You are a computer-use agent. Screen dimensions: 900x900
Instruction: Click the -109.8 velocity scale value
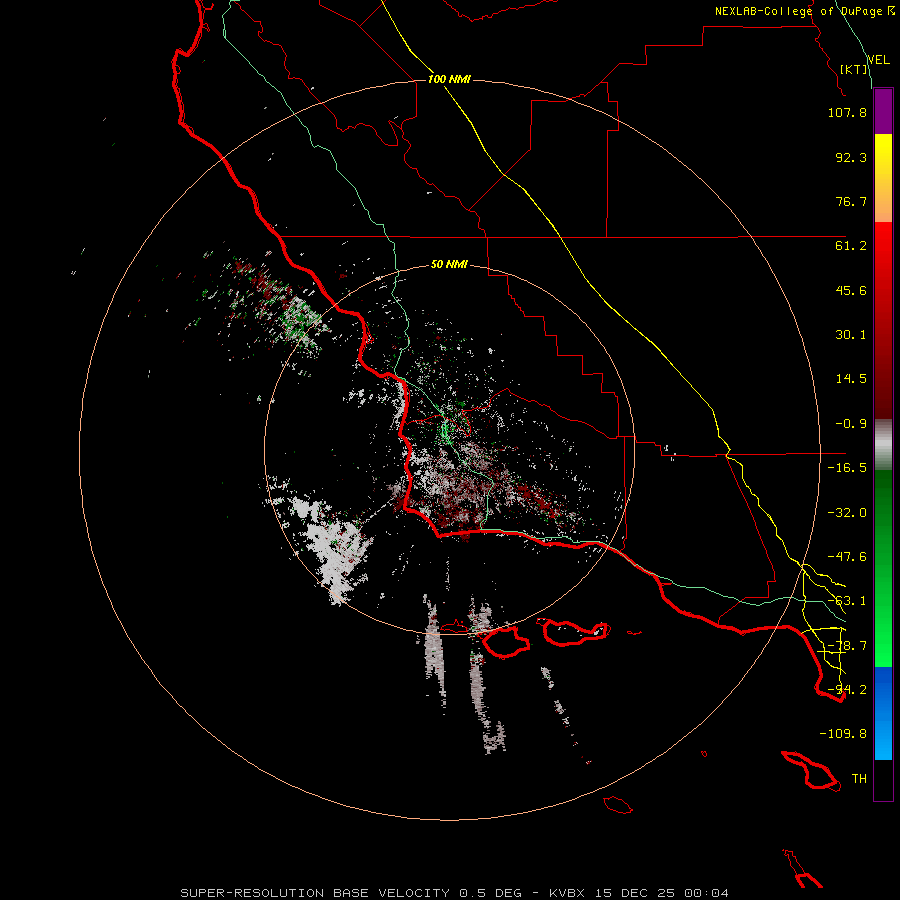pyautogui.click(x=843, y=734)
